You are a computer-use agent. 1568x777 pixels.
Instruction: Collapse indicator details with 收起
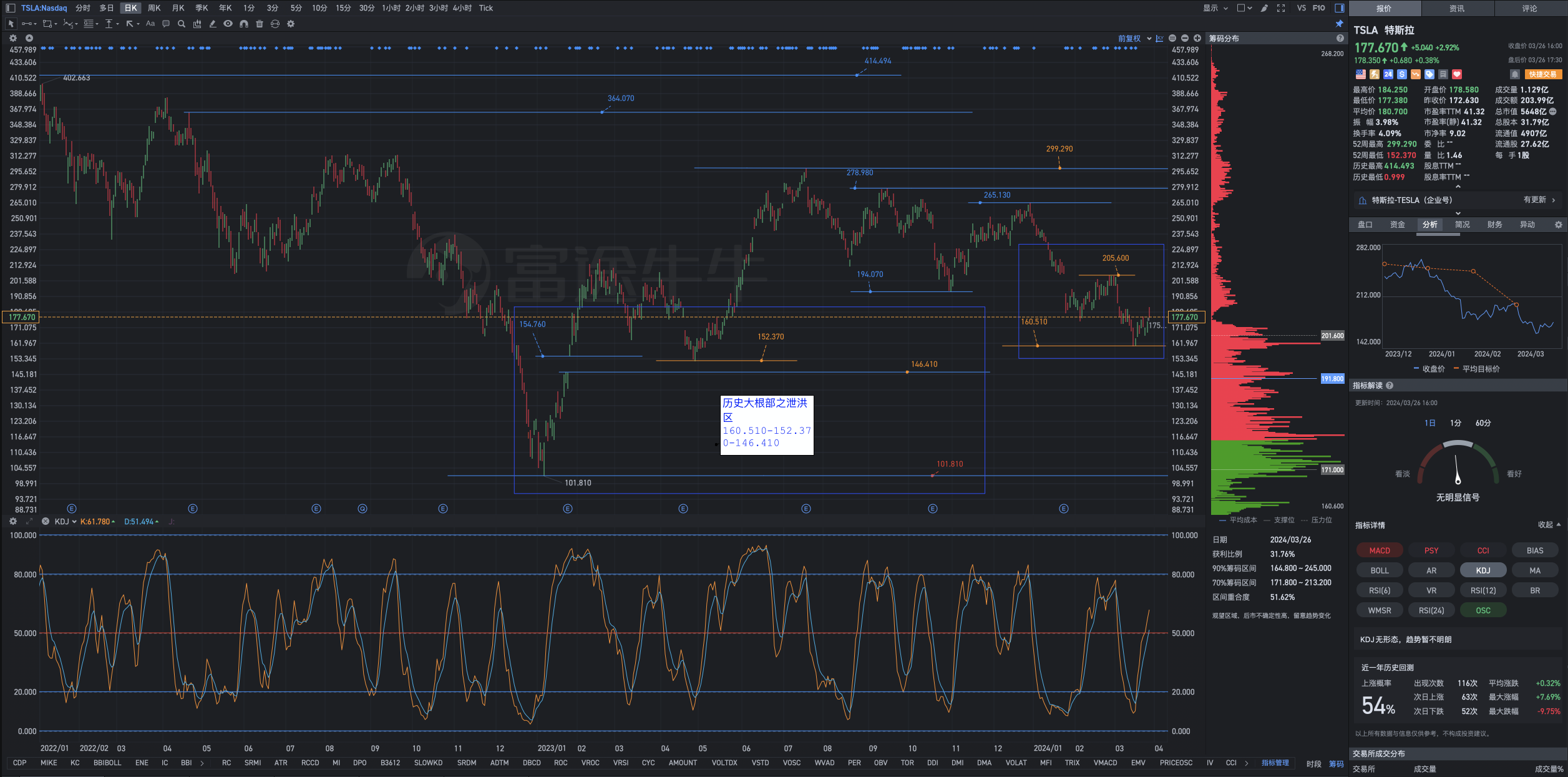[x=1549, y=525]
